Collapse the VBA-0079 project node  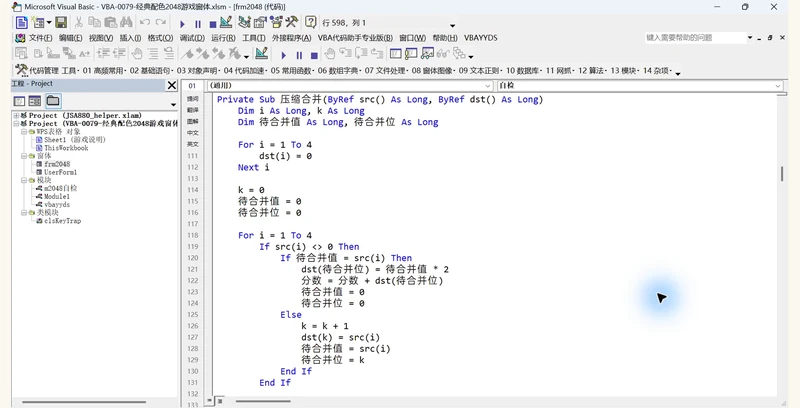(x=16, y=124)
